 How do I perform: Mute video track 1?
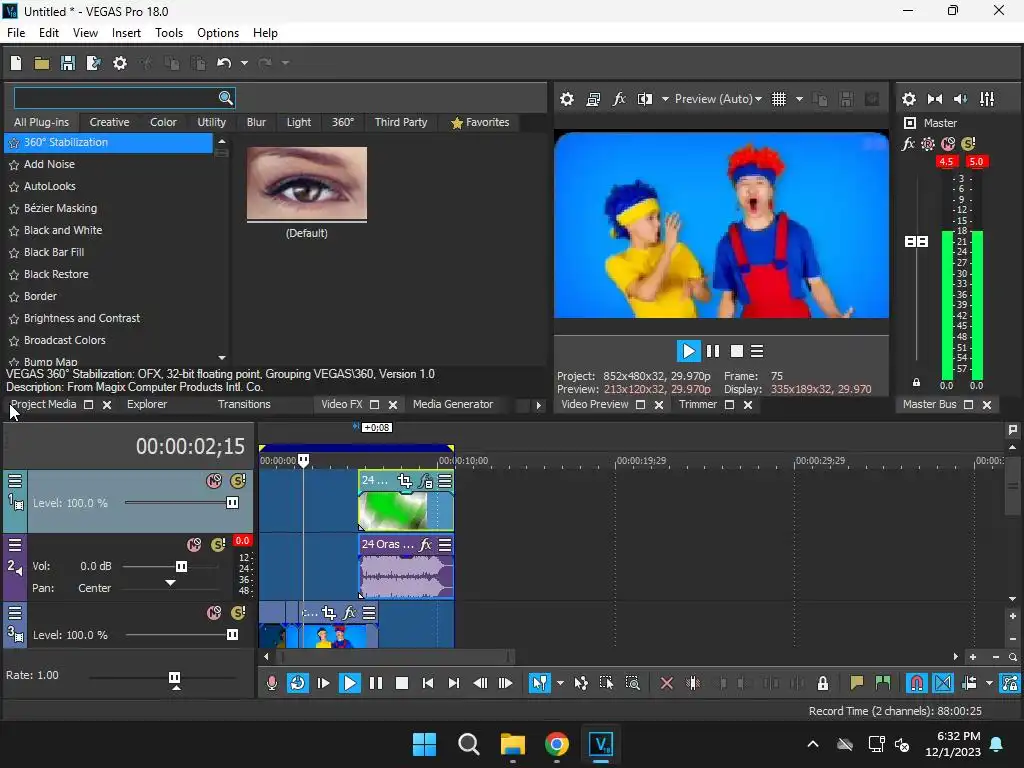click(214, 481)
